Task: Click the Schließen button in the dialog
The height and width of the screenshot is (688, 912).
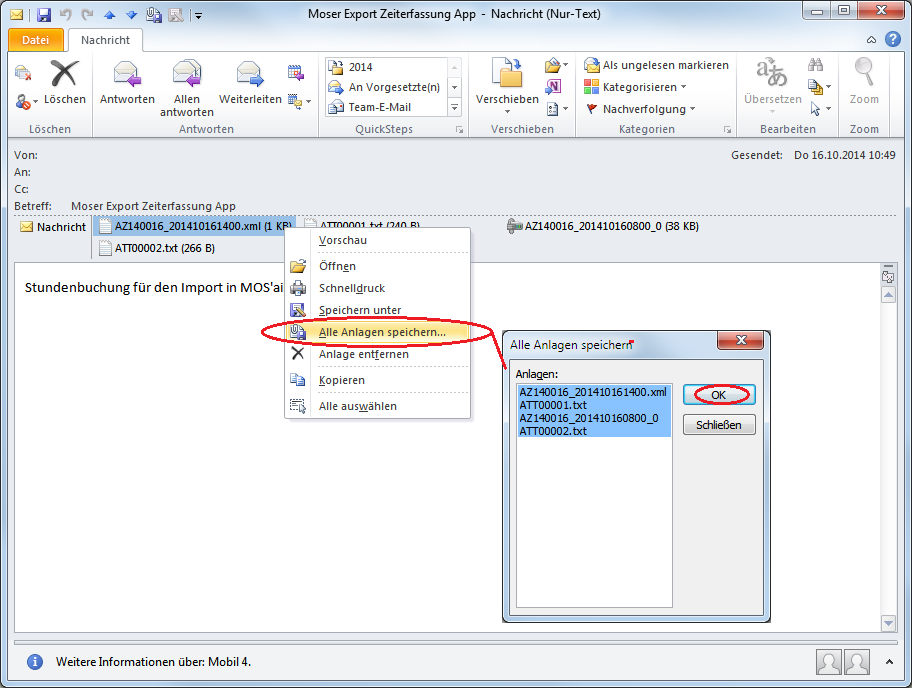Action: click(x=718, y=425)
